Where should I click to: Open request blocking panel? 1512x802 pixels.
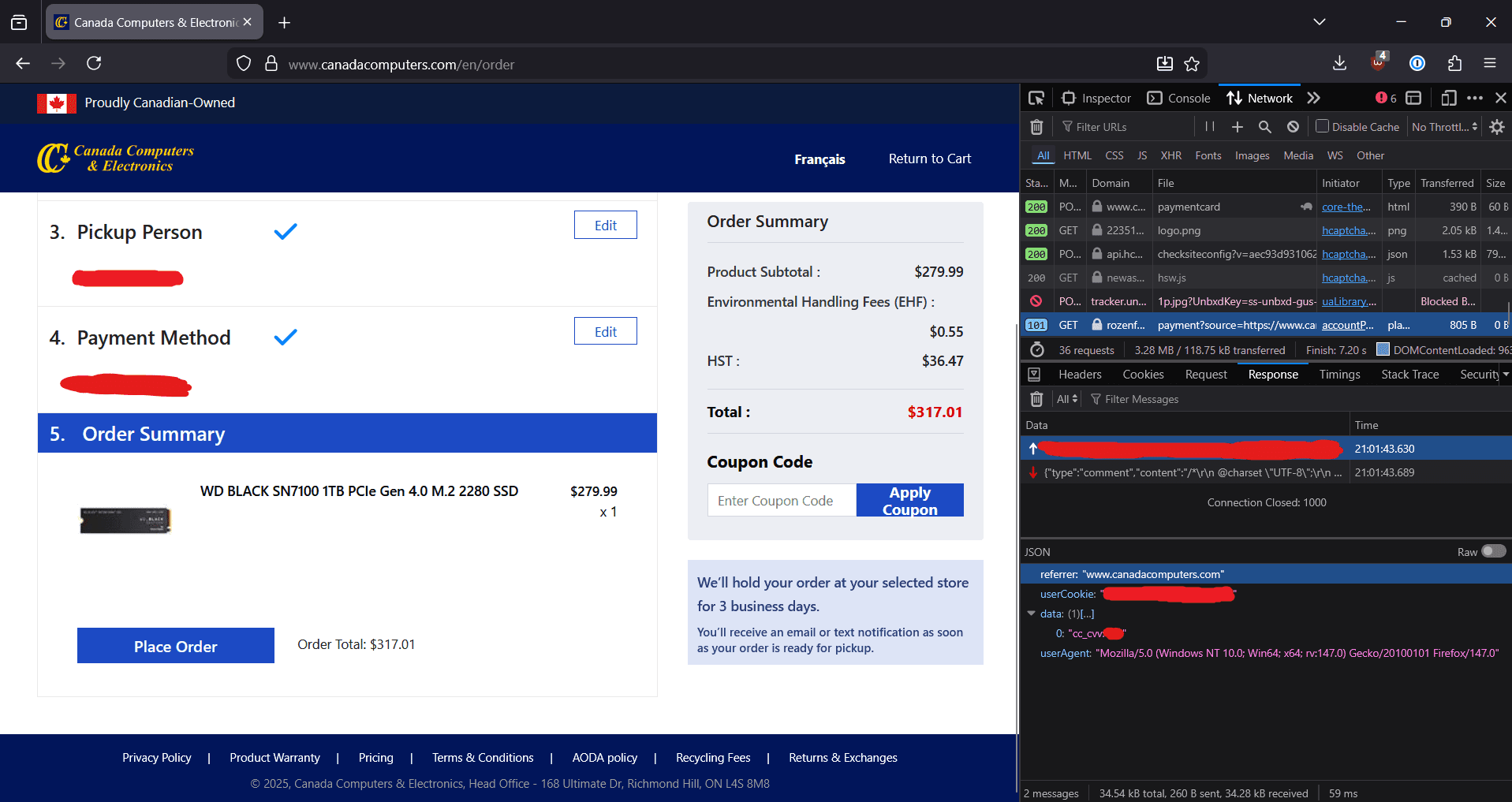tap(1293, 127)
